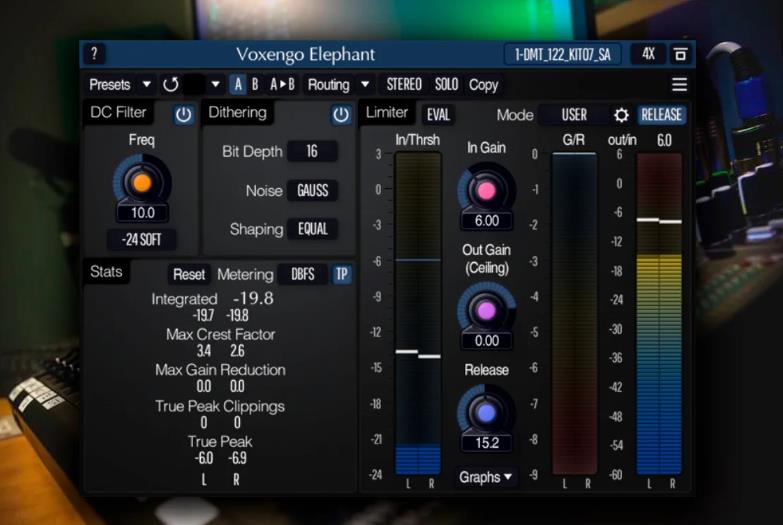Click True Peak -6.0 left value

pos(203,458)
